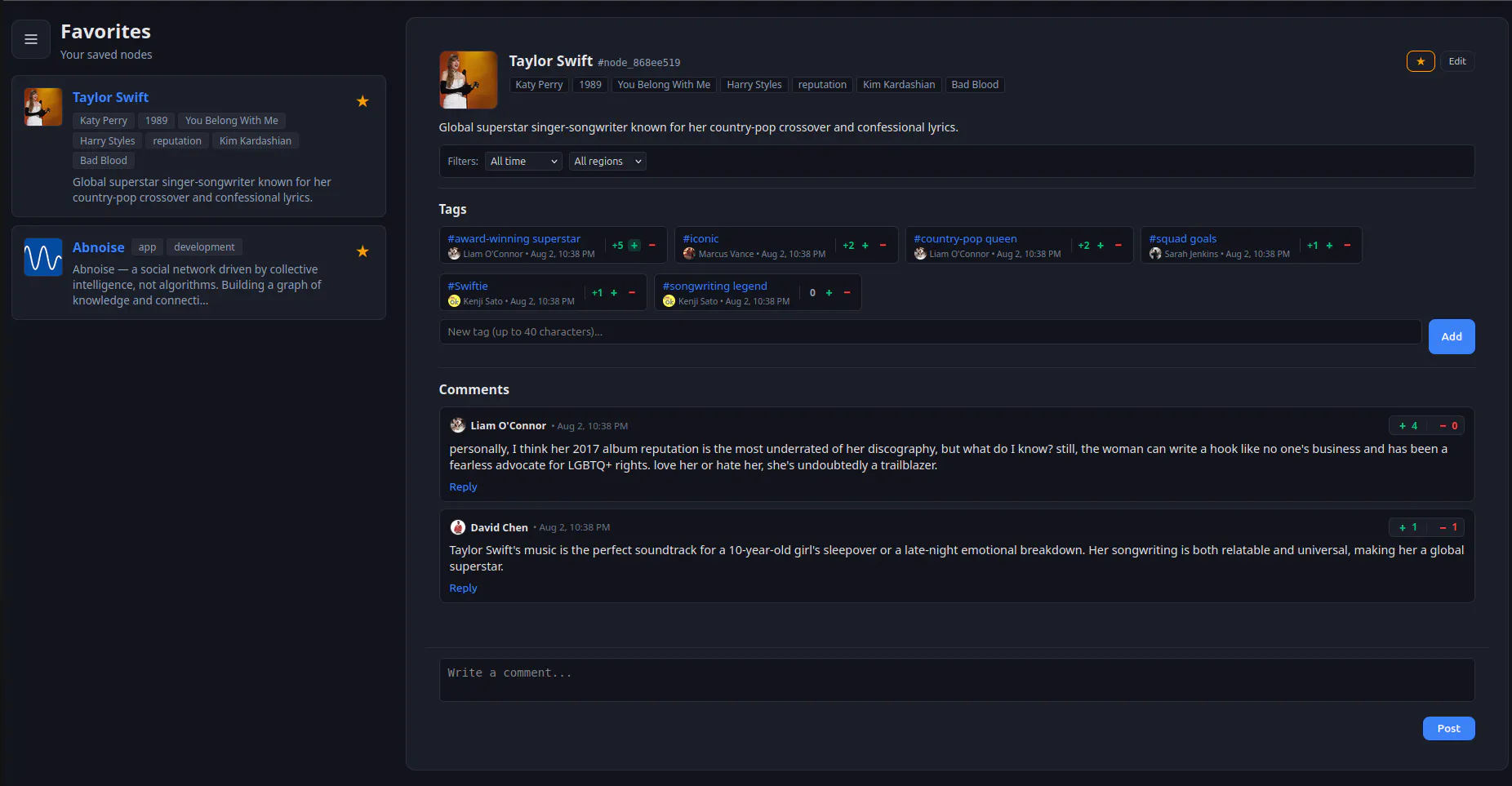
Task: Open the hamburger menu beside Favorites
Action: coord(31,39)
